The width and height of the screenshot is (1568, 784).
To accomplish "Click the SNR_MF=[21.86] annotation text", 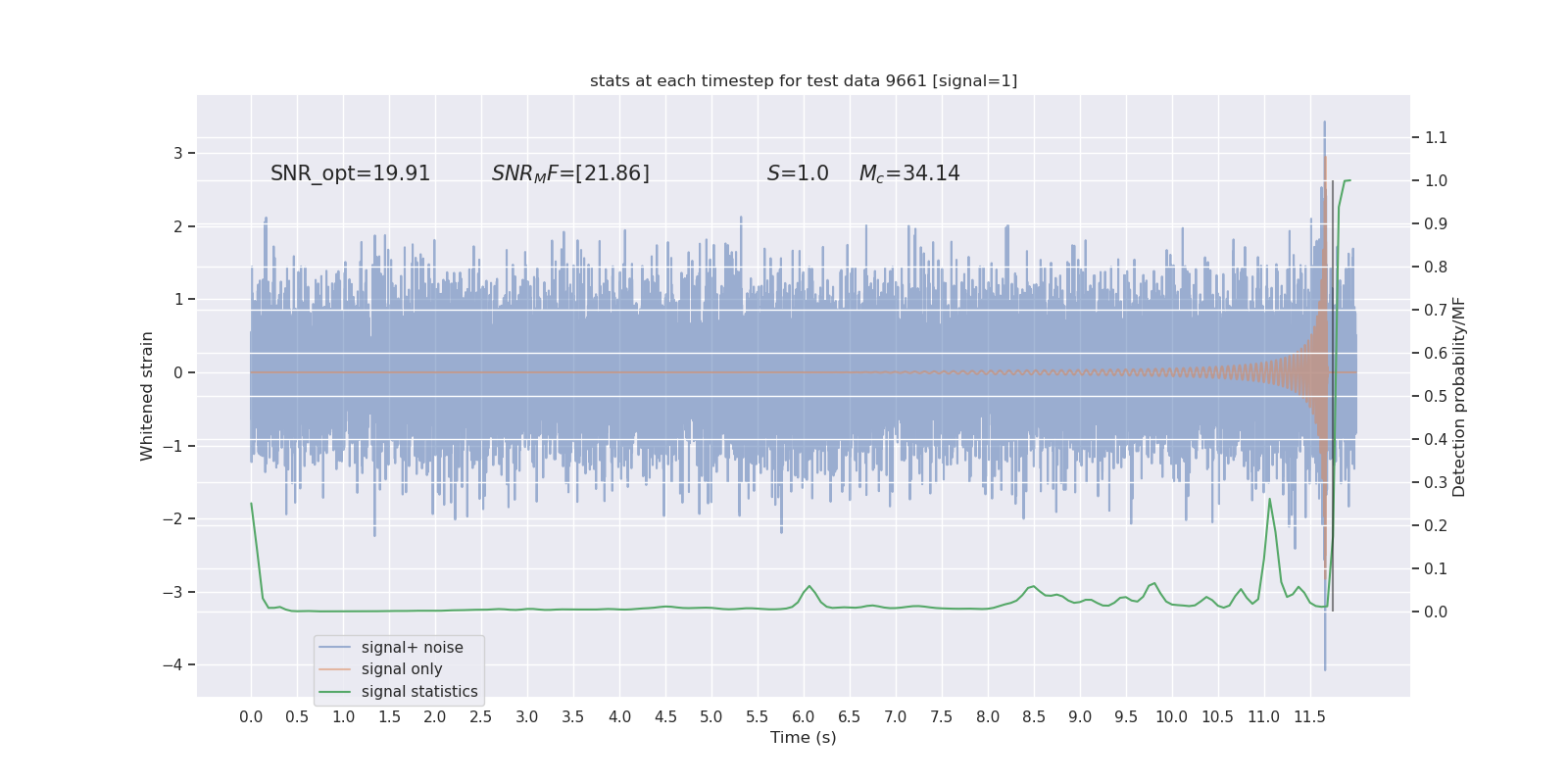I will (570, 173).
